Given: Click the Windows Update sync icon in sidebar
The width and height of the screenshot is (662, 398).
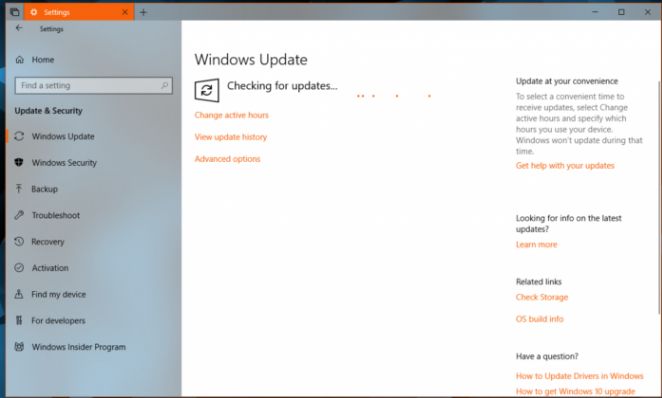Looking at the screenshot, I should click(x=19, y=136).
